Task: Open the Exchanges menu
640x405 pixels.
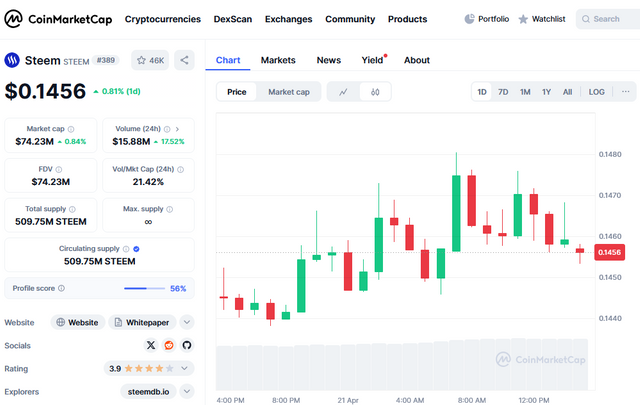Action: click(288, 19)
